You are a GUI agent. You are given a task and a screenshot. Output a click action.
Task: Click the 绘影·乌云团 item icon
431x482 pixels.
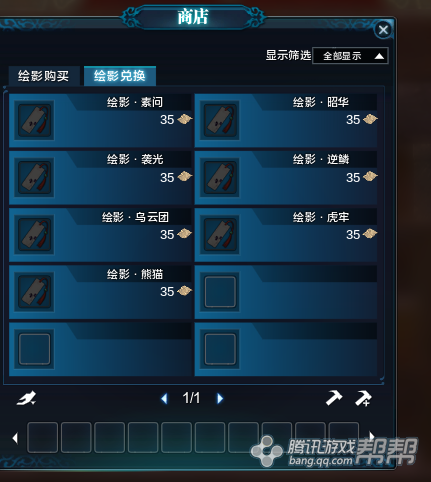point(35,235)
